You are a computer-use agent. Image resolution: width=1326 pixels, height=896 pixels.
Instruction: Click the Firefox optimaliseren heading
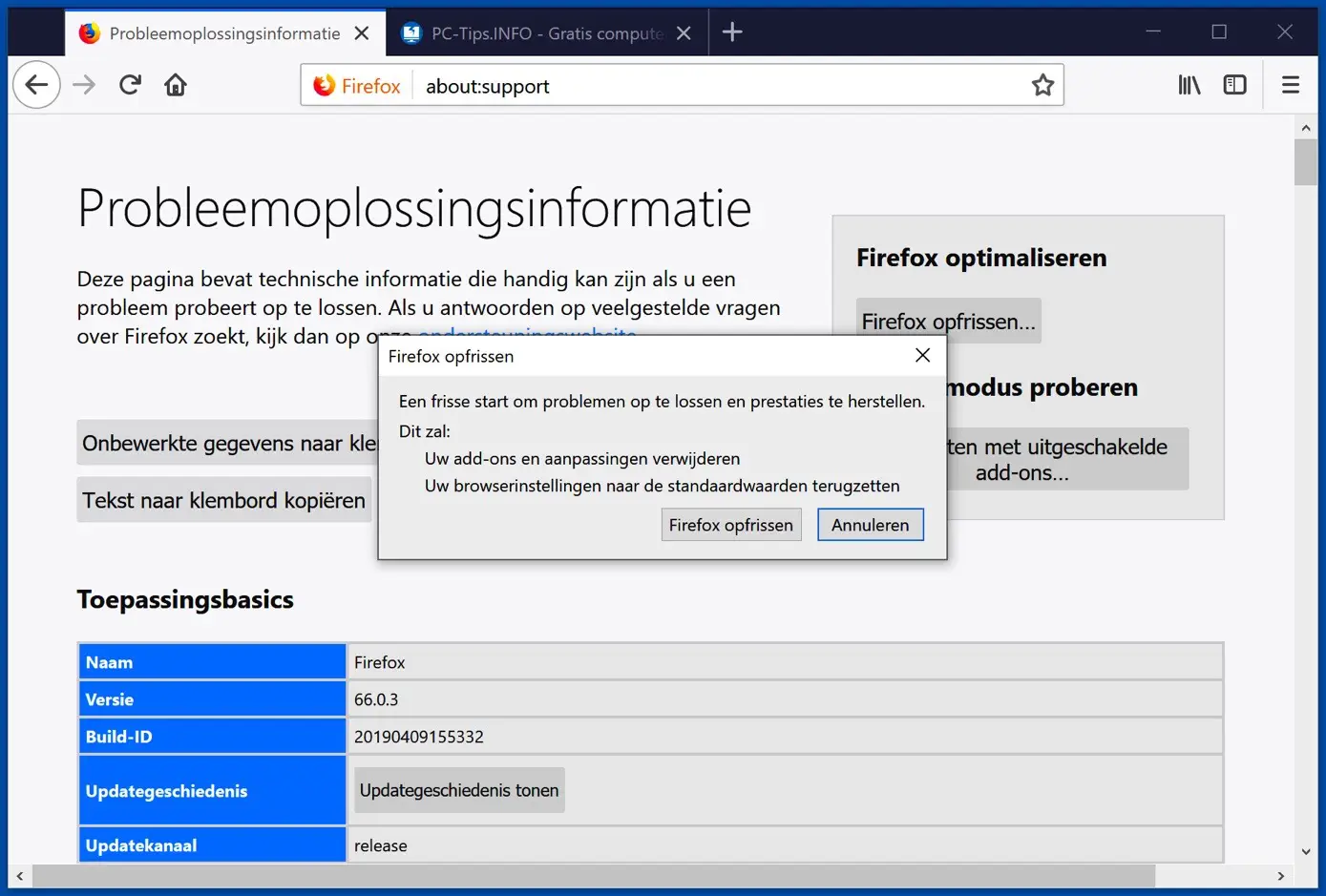coord(981,258)
